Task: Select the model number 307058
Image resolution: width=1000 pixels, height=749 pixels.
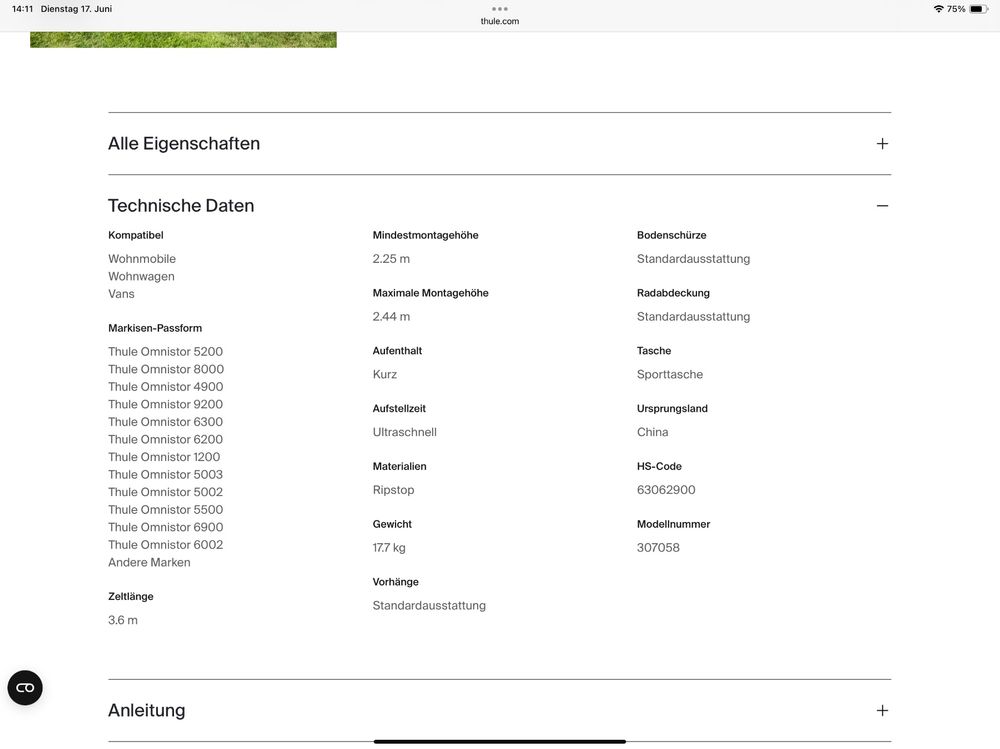Action: 658,547
